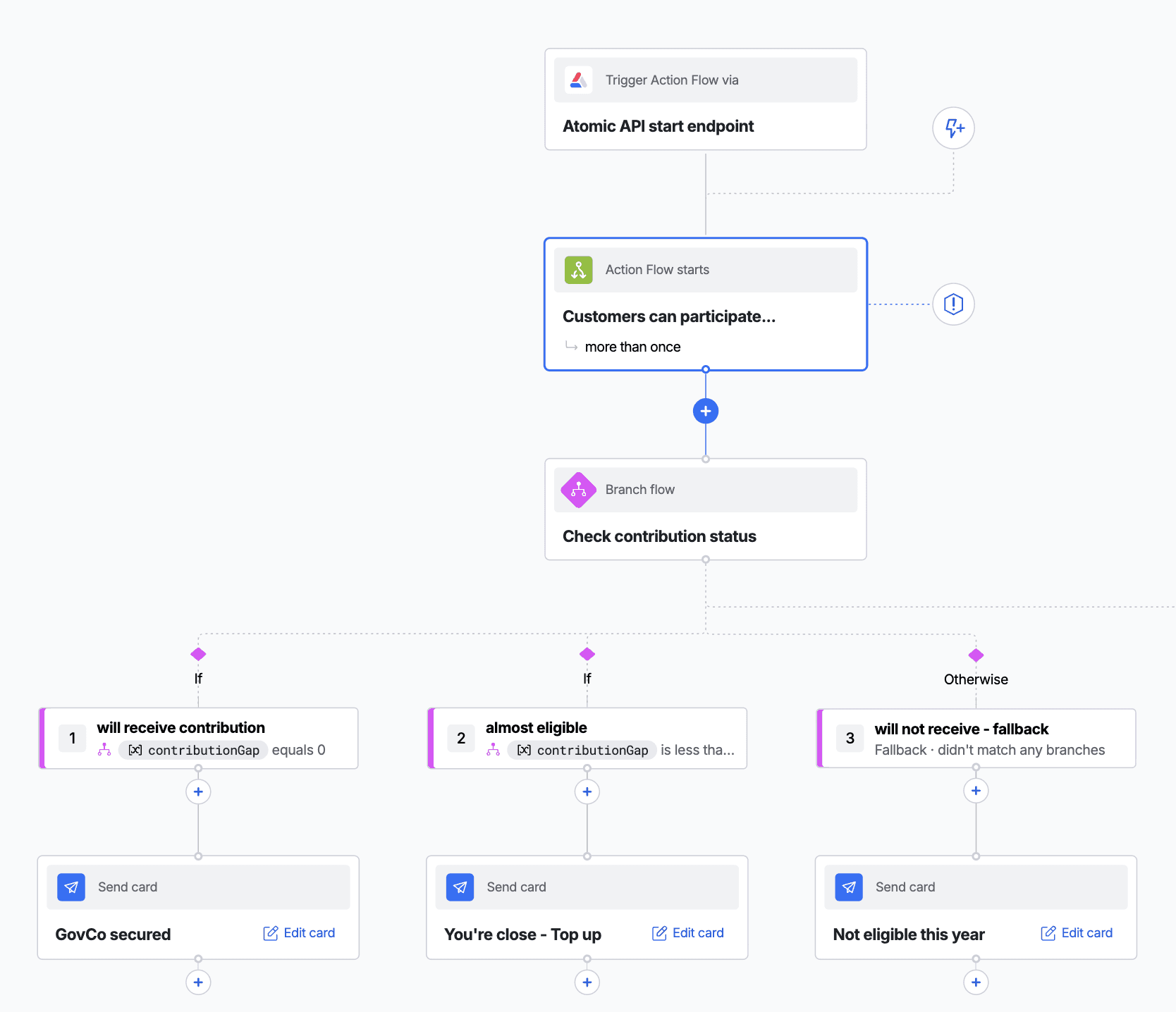The height and width of the screenshot is (1012, 1176).
Task: Click 'Fallback · didn't match any branches' text
Action: 990,750
